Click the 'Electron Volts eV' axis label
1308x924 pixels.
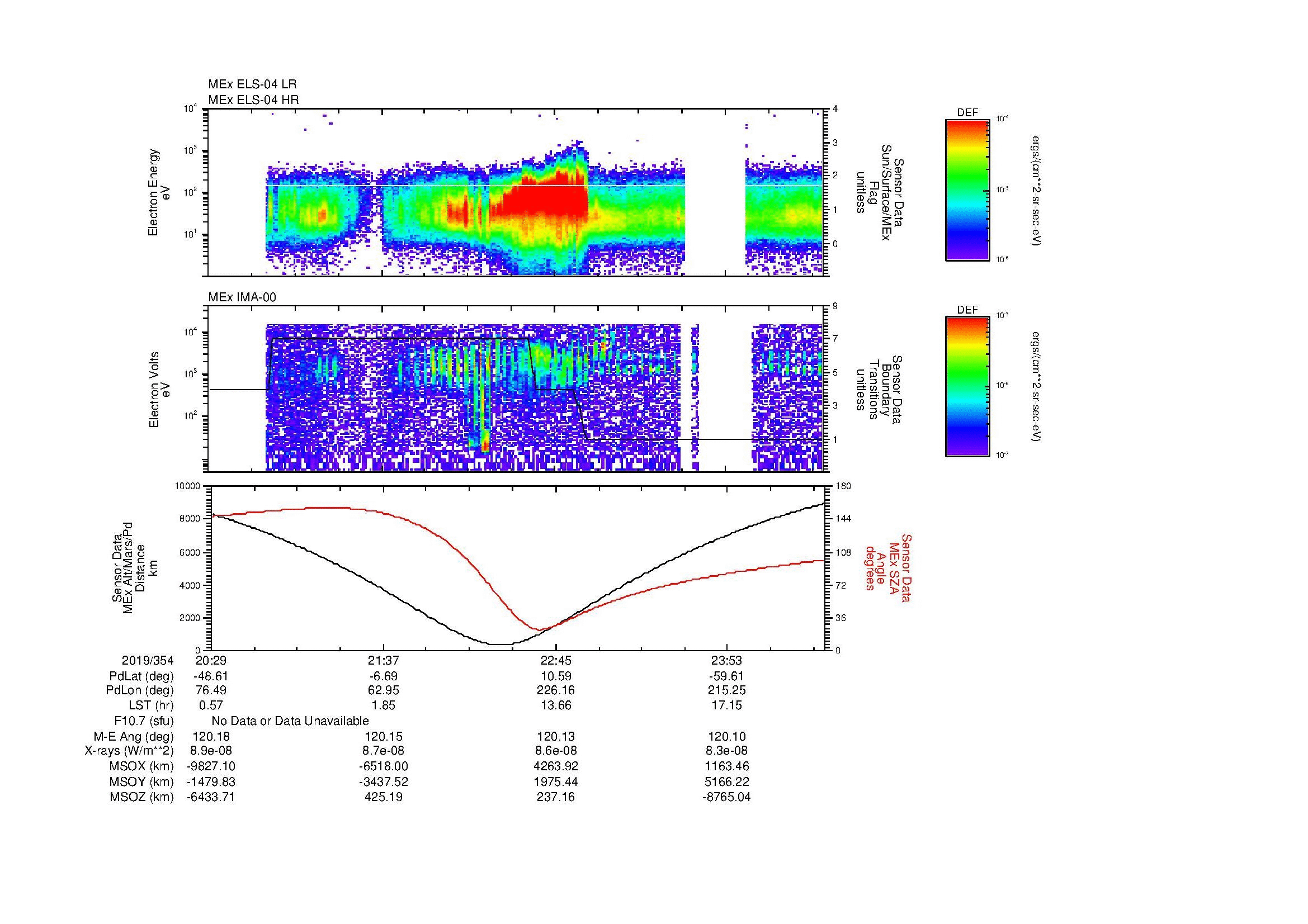(x=159, y=390)
